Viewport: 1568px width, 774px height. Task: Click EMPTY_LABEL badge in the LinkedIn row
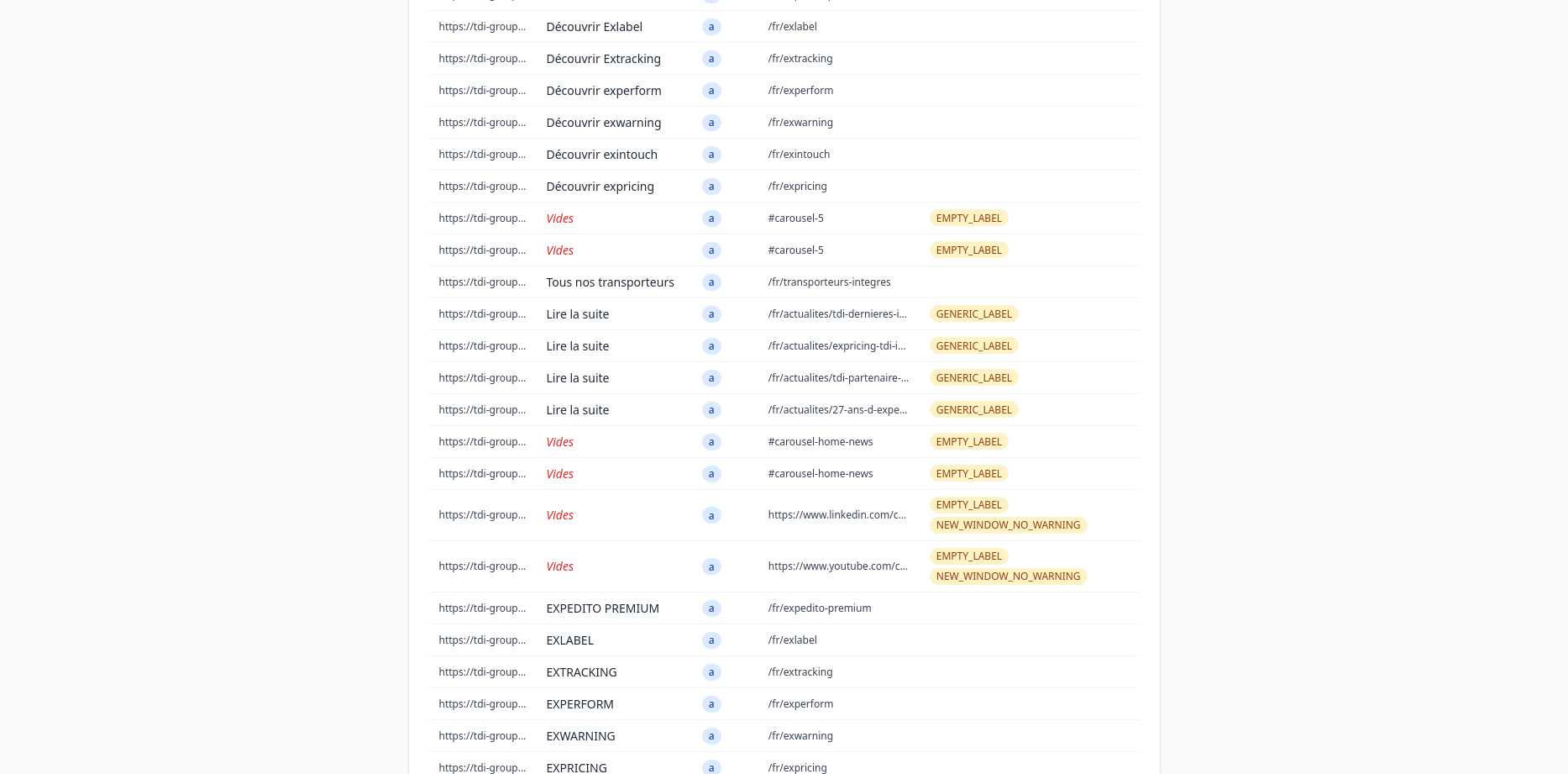[968, 505]
